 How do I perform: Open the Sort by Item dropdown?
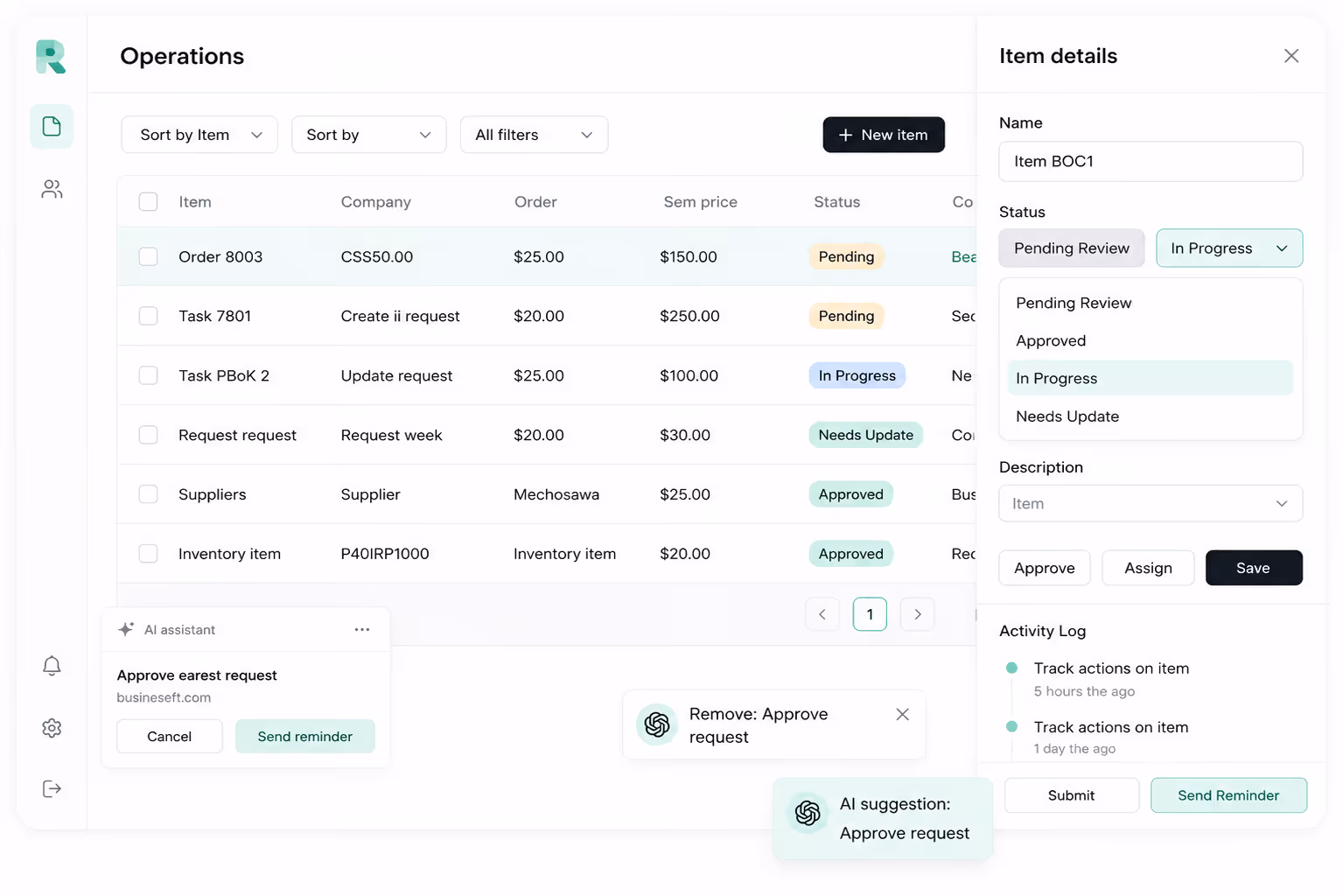pos(199,135)
